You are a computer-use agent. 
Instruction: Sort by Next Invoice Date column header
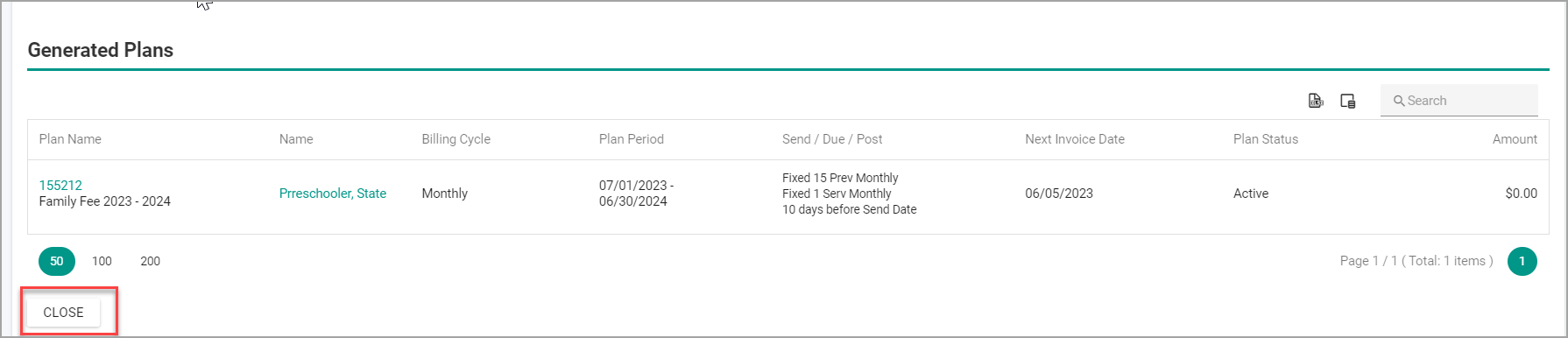pyautogui.click(x=1075, y=139)
